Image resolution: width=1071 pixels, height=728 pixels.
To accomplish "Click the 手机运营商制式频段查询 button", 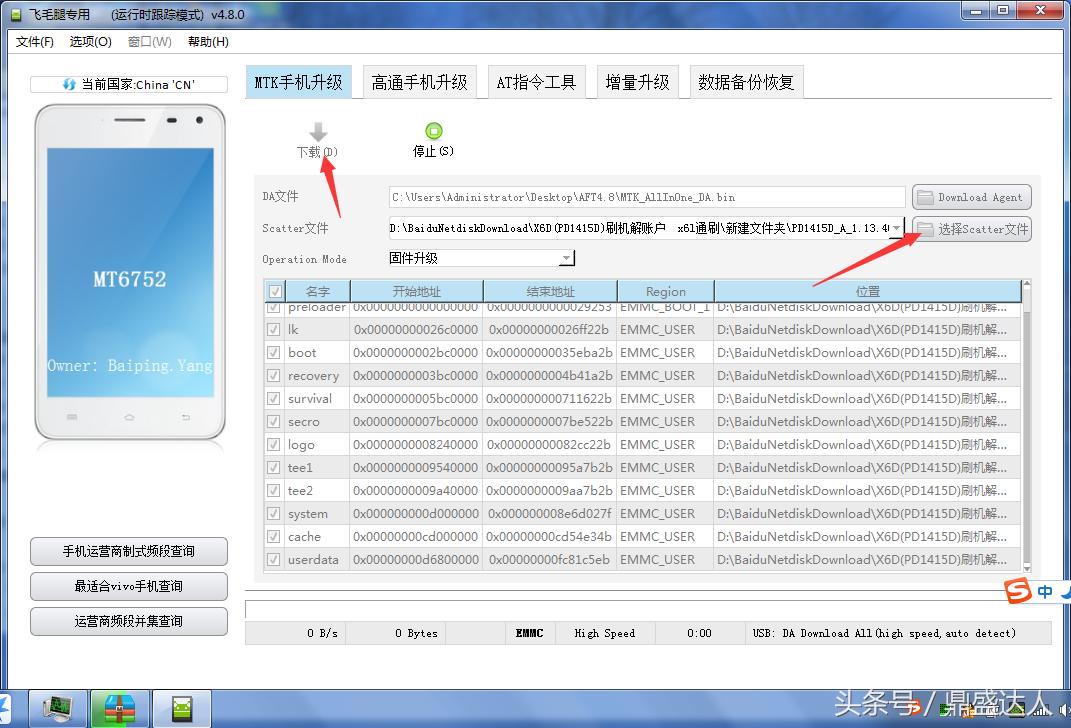I will pos(128,551).
